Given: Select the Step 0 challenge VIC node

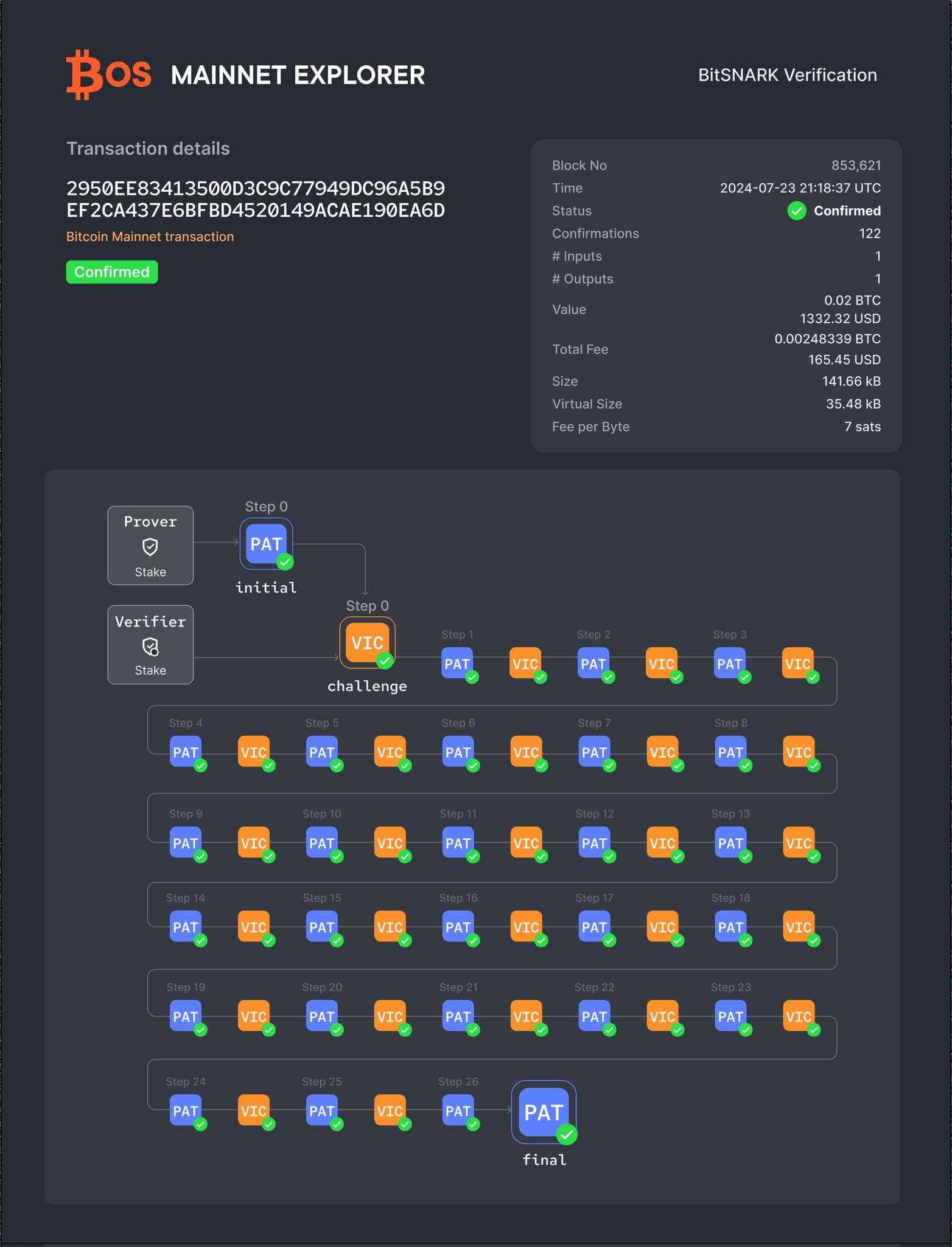Looking at the screenshot, I should [x=367, y=643].
